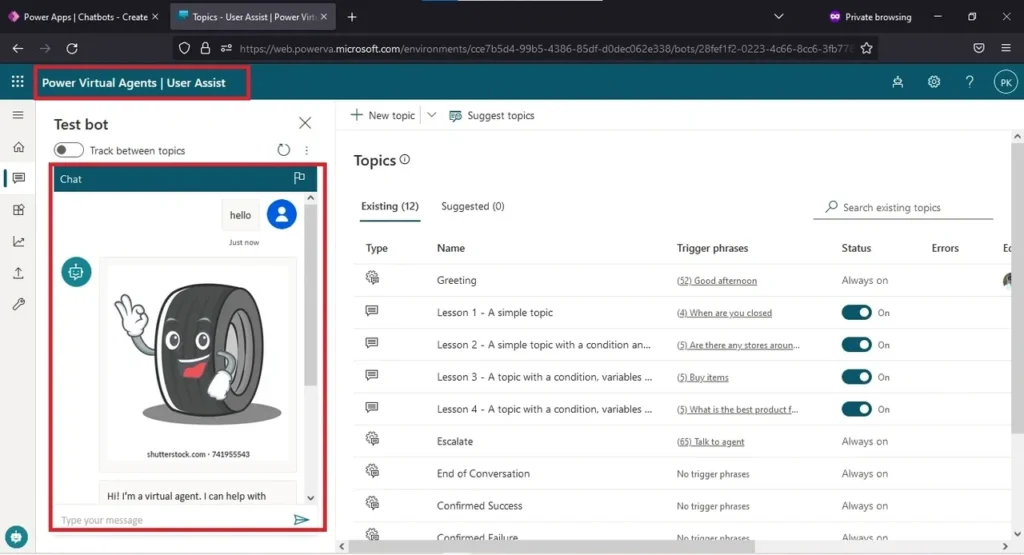Open Topics chat icon in sidebar
The height and width of the screenshot is (555, 1024).
18,178
